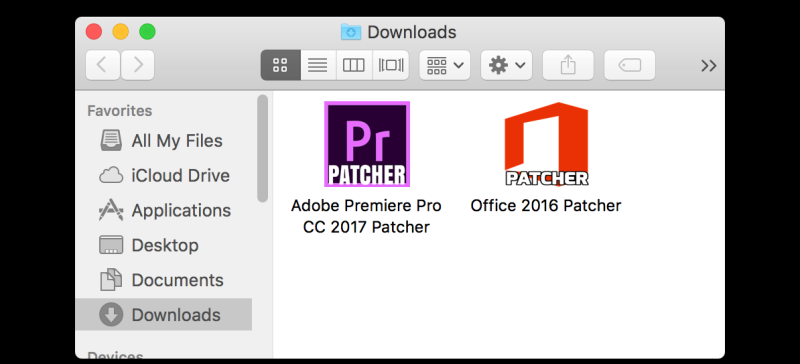This screenshot has width=800, height=364.
Task: Switch to Cover Flow view
Action: (391, 65)
